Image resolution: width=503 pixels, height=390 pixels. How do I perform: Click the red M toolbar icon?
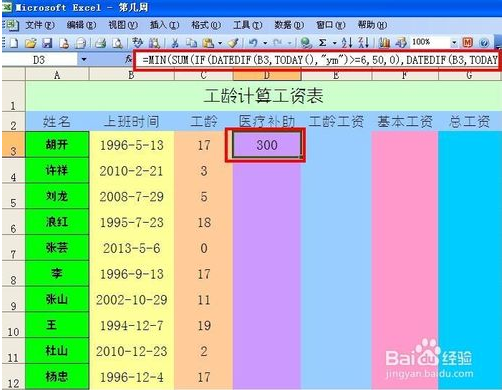point(468,42)
